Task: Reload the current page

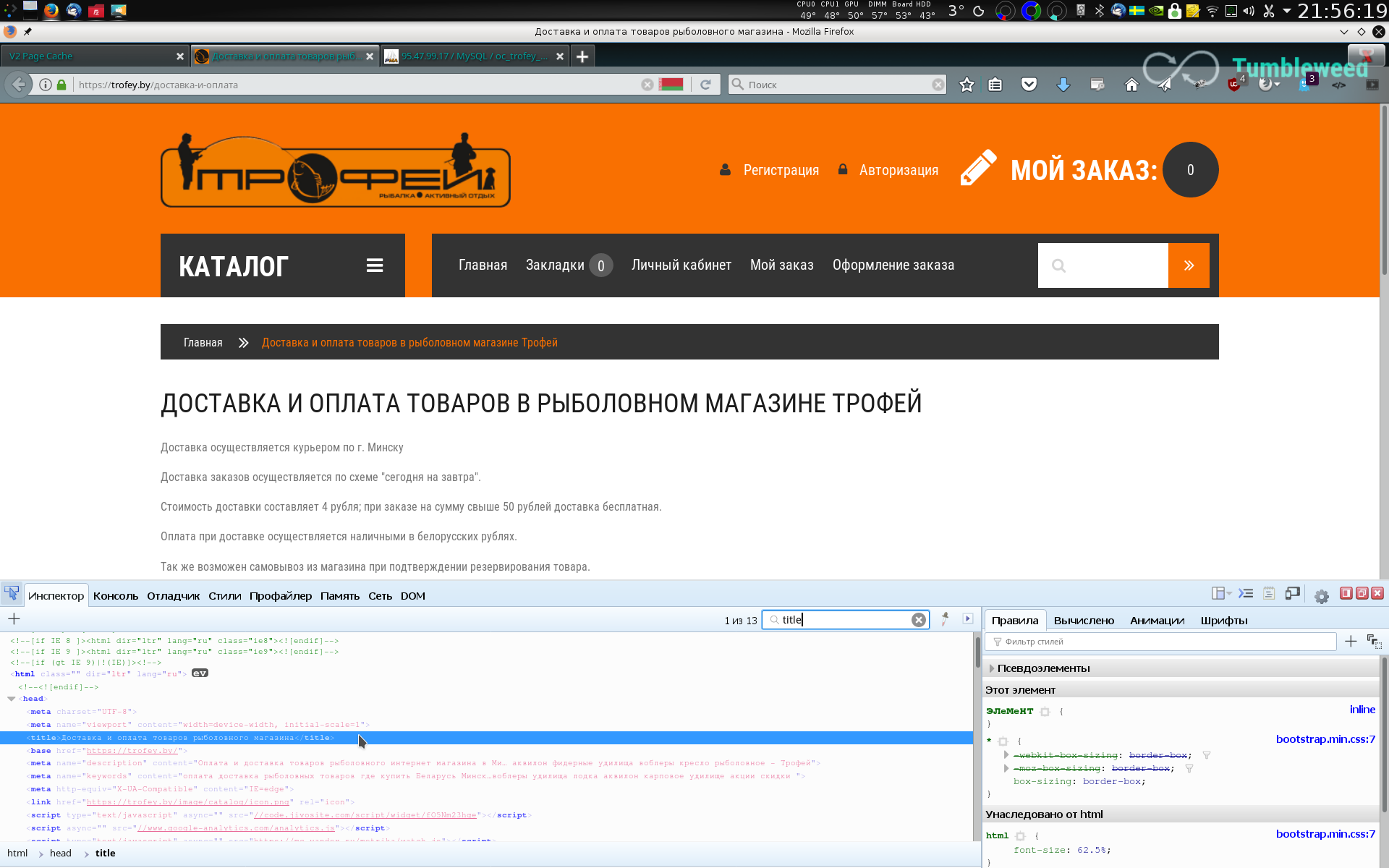Action: [x=705, y=85]
